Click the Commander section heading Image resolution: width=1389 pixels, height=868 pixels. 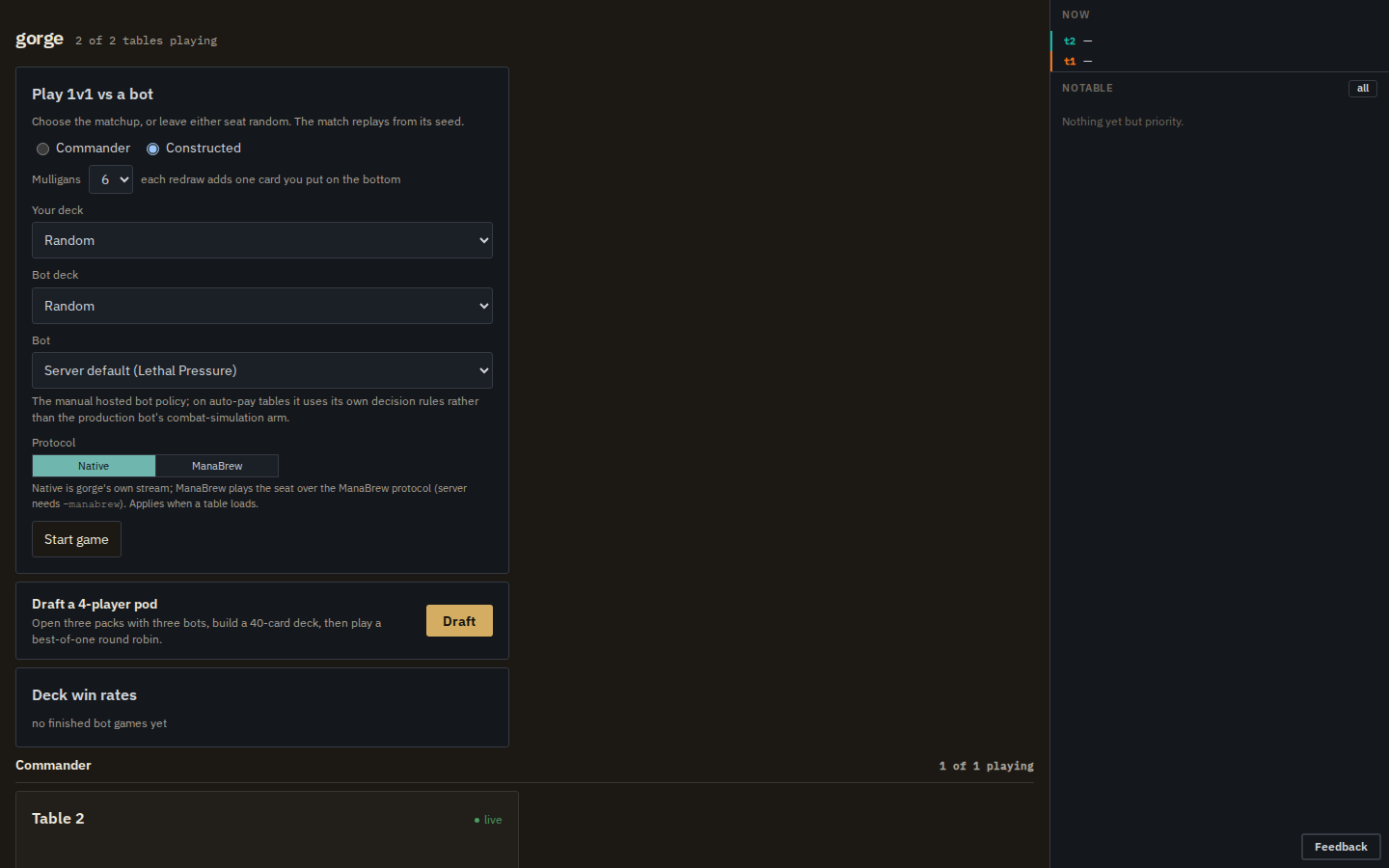(x=53, y=765)
